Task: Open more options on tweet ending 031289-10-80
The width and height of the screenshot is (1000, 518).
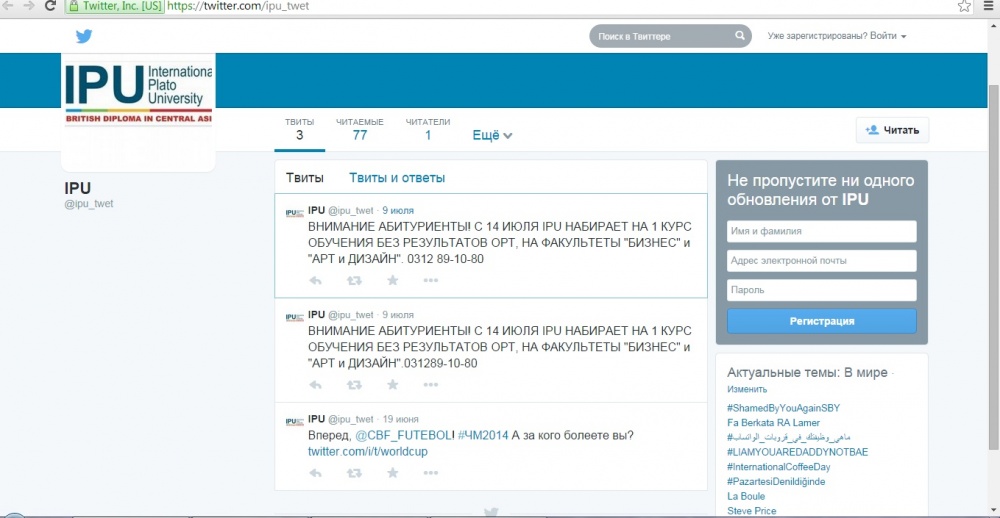Action: click(431, 385)
